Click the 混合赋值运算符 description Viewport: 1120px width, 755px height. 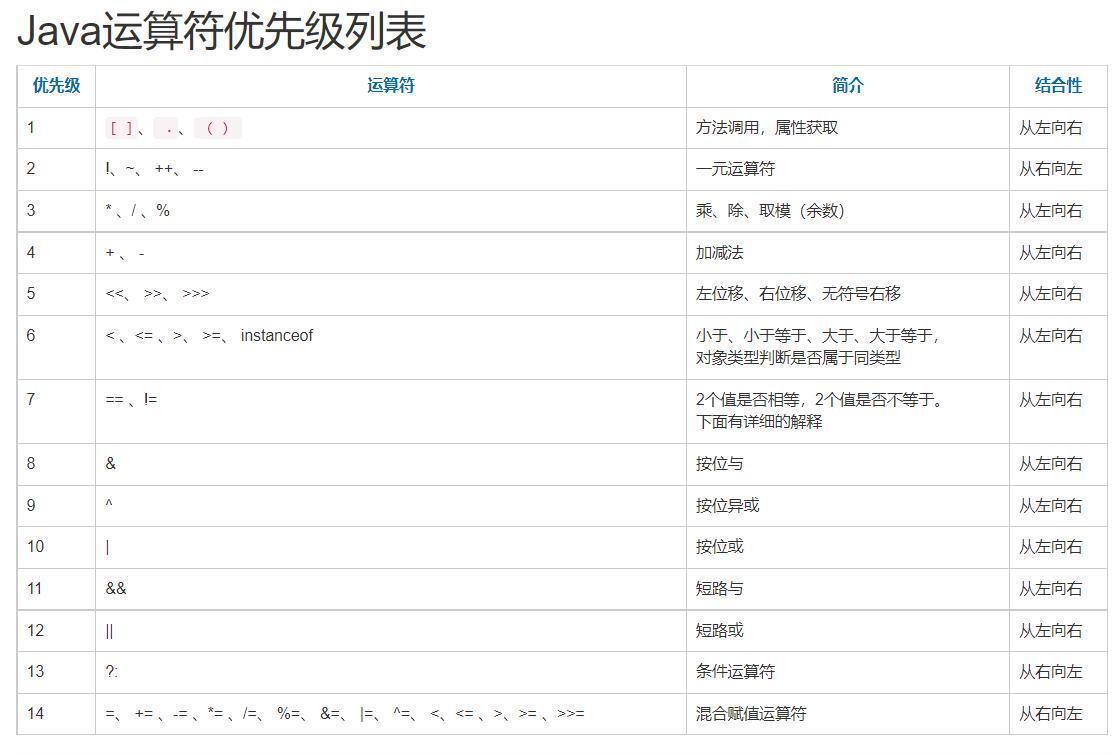[x=751, y=714]
